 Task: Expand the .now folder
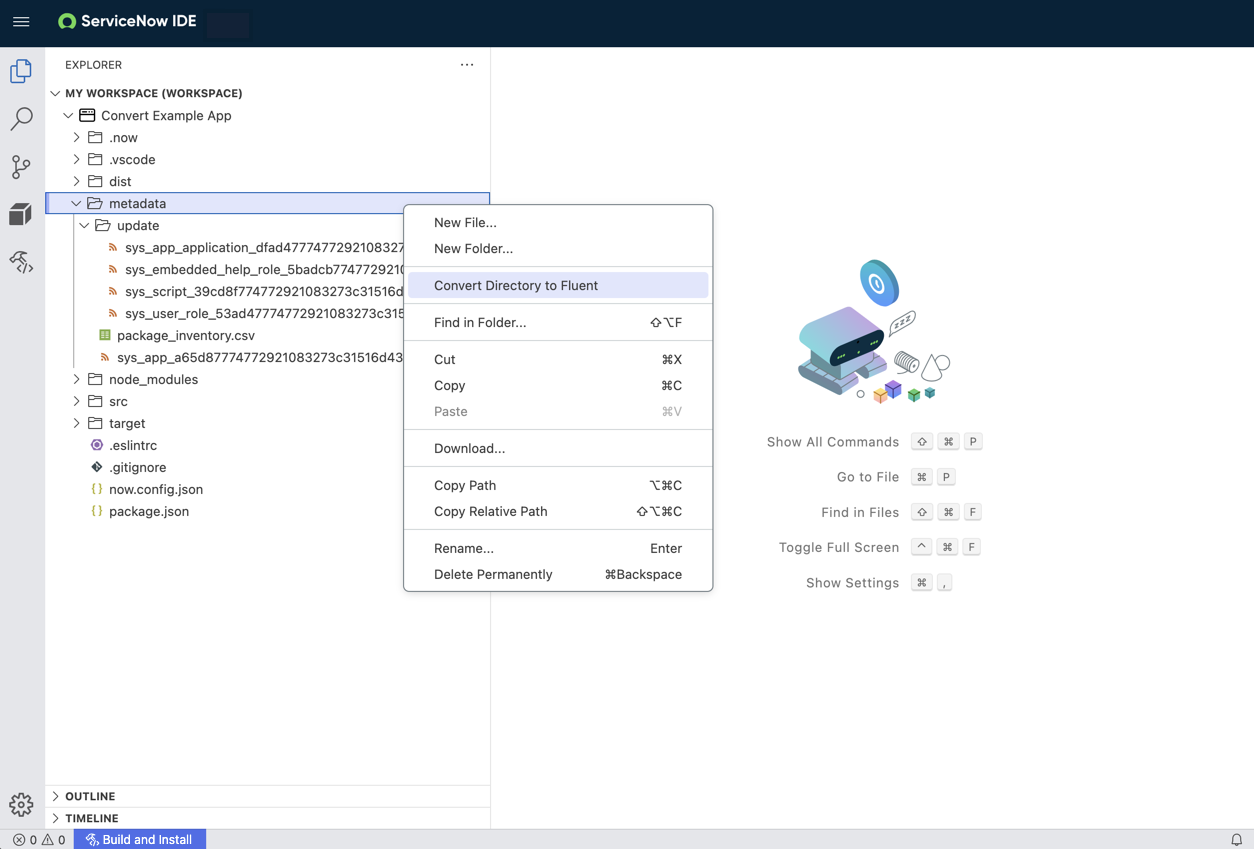tap(77, 137)
